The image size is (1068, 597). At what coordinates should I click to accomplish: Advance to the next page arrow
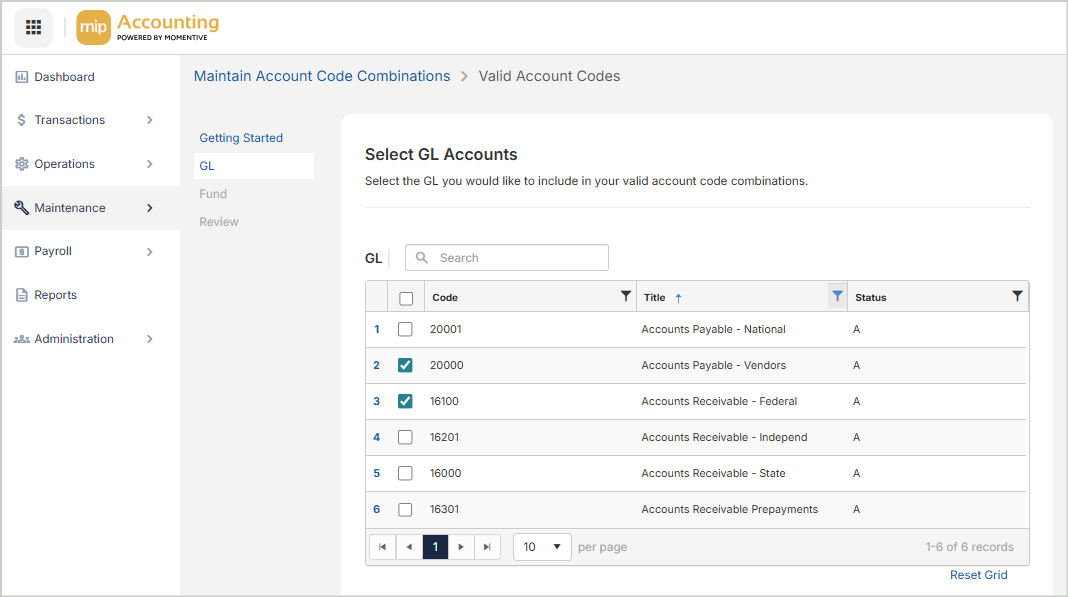coord(461,547)
